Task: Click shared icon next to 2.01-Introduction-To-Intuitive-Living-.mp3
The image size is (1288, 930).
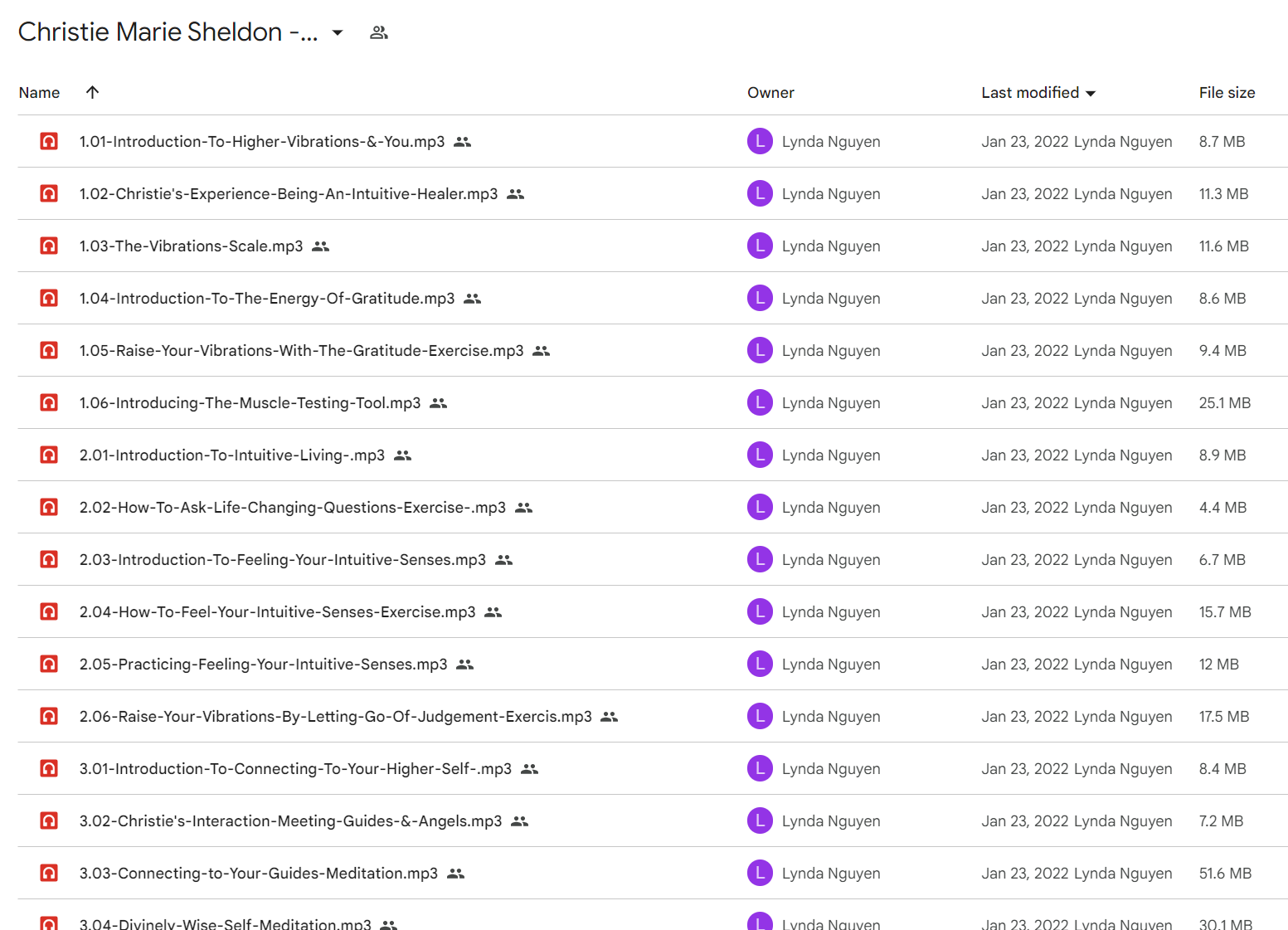Action: click(403, 455)
